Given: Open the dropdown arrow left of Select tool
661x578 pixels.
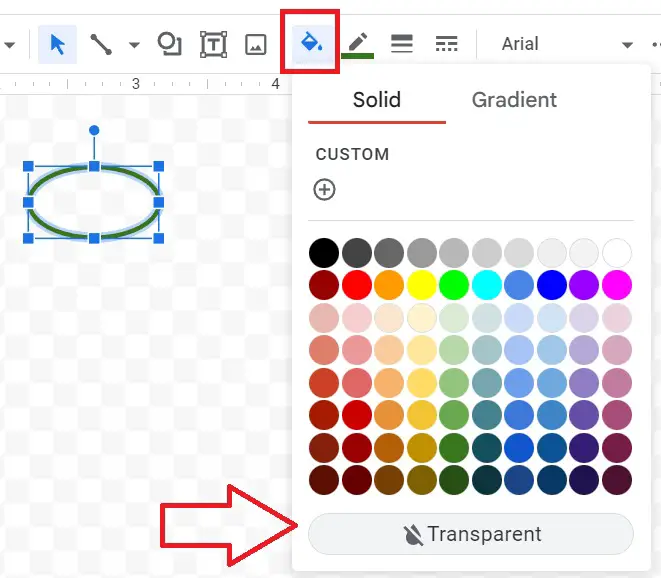Looking at the screenshot, I should click(10, 45).
